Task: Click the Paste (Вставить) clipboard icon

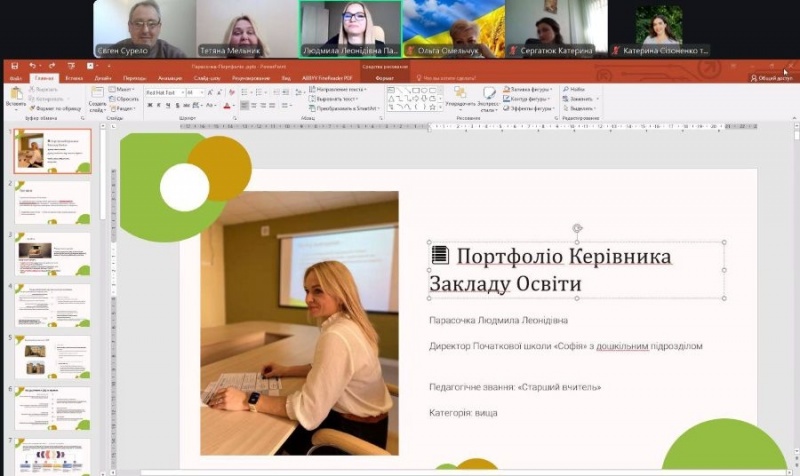Action: [x=16, y=95]
